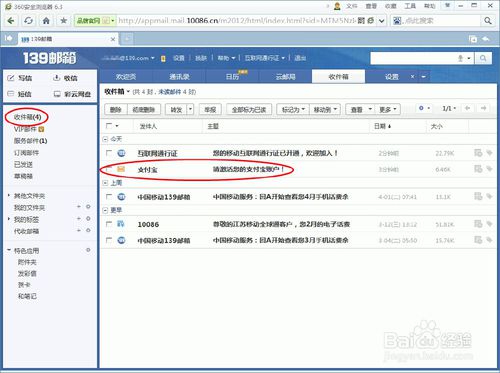The image size is (500, 373).
Task: Go to browser home page
Action: click(46, 21)
